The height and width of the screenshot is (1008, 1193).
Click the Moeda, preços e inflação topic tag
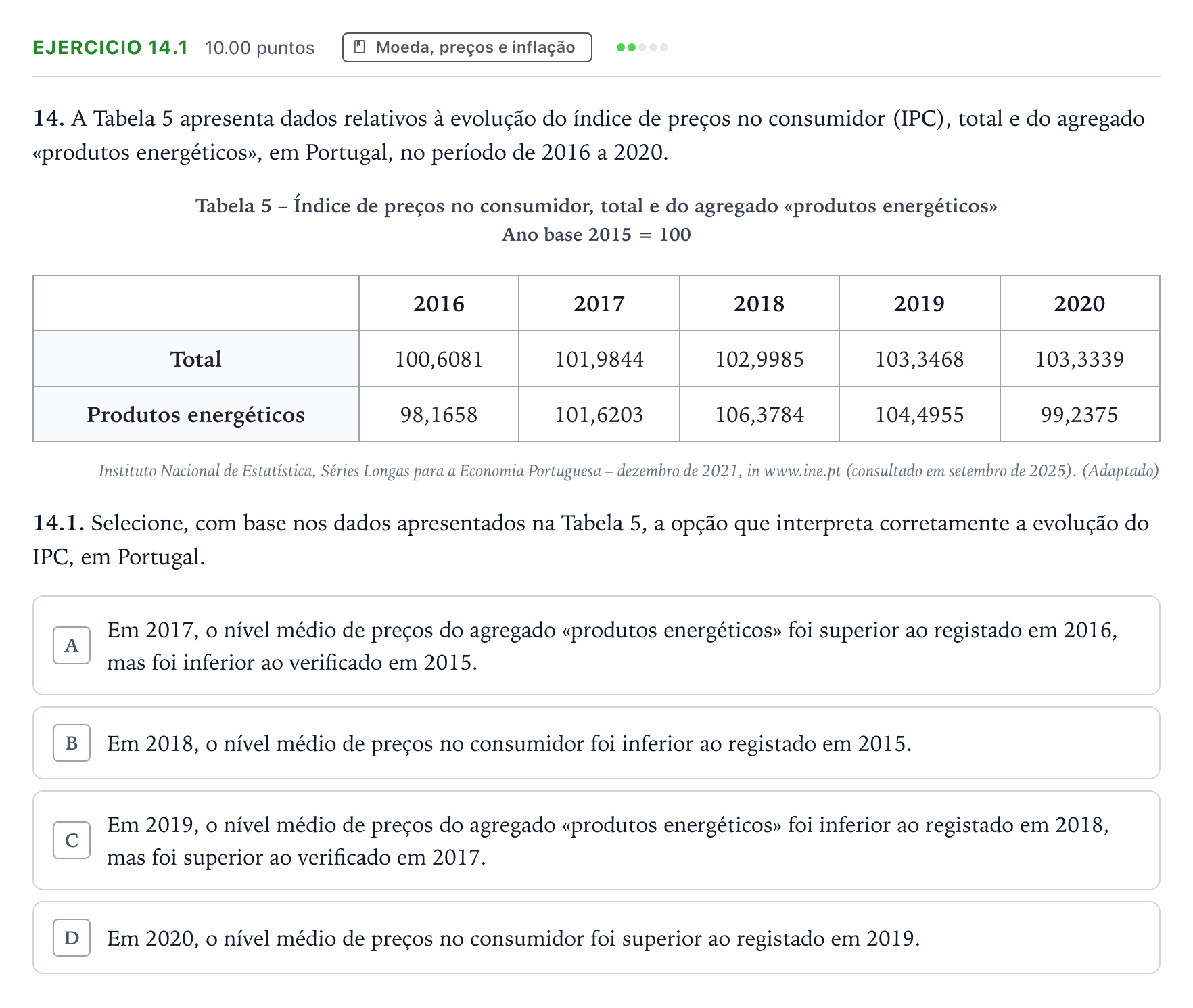pos(467,47)
